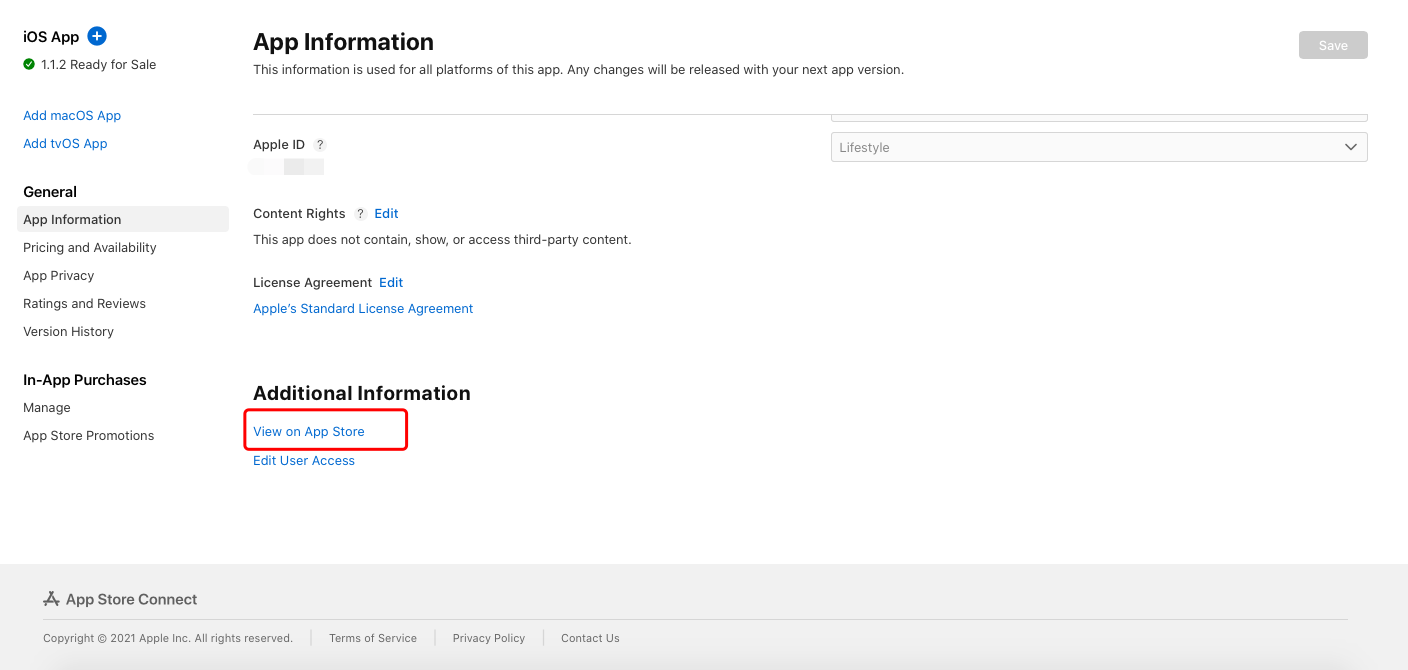Click View on App Store link

click(x=309, y=431)
